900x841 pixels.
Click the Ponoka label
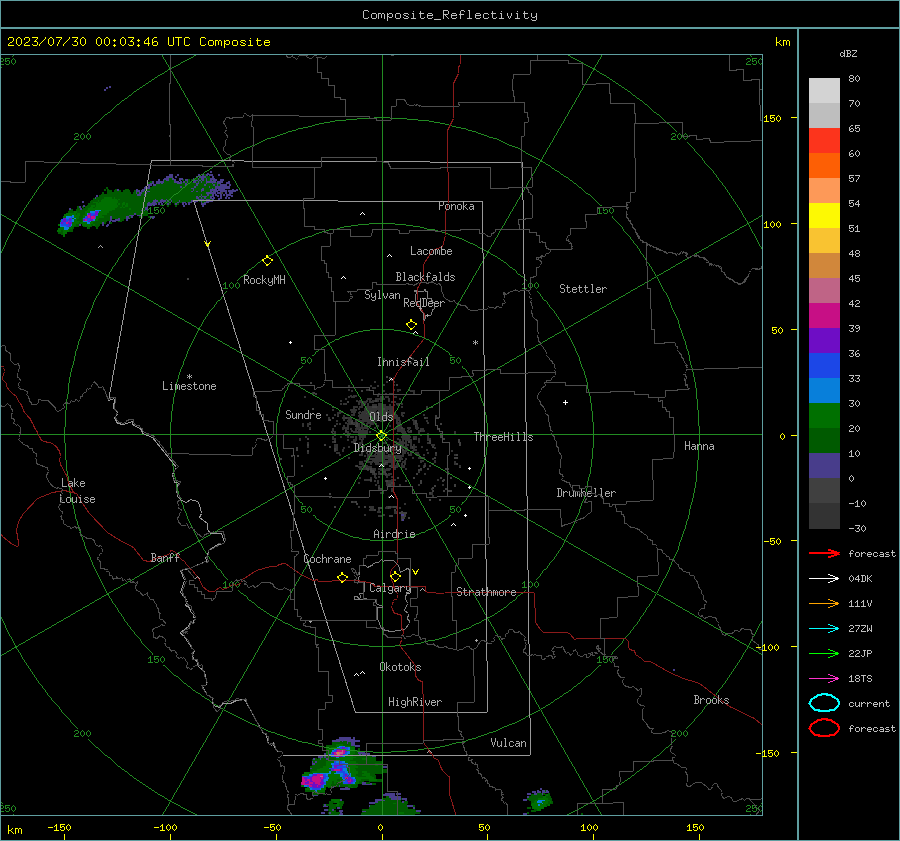pyautogui.click(x=456, y=206)
